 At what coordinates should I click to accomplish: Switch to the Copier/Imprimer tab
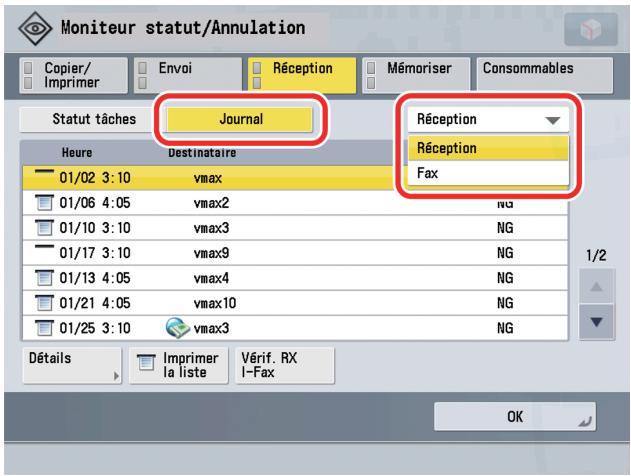(74, 75)
